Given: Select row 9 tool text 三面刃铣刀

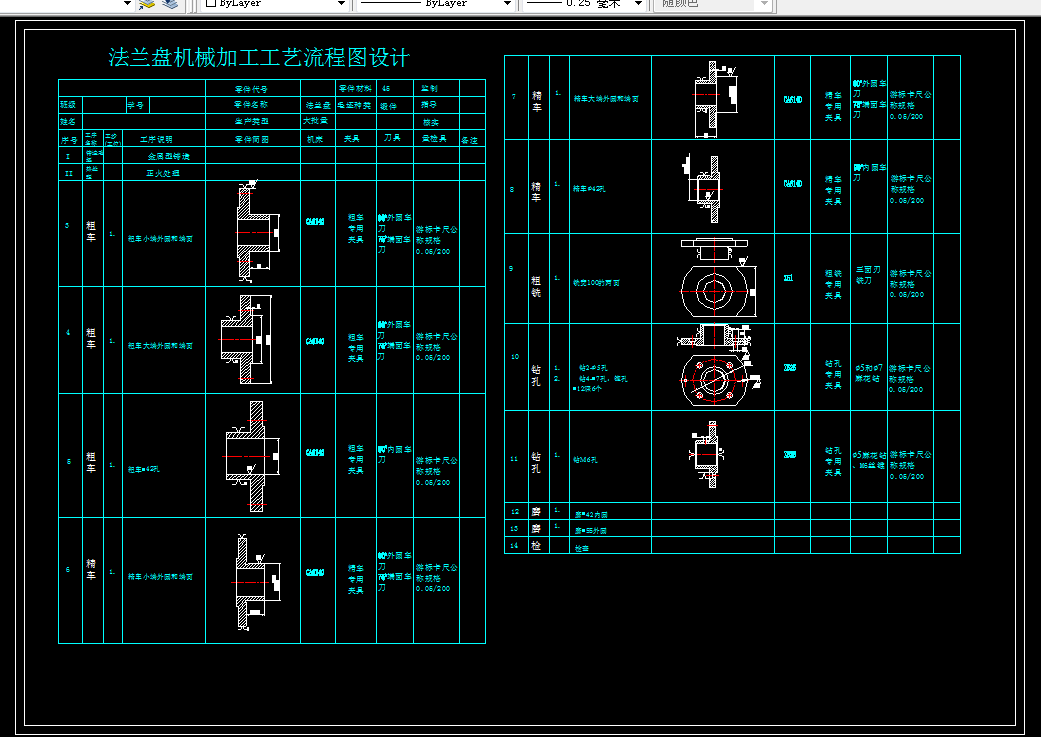Looking at the screenshot, I should (x=868, y=276).
